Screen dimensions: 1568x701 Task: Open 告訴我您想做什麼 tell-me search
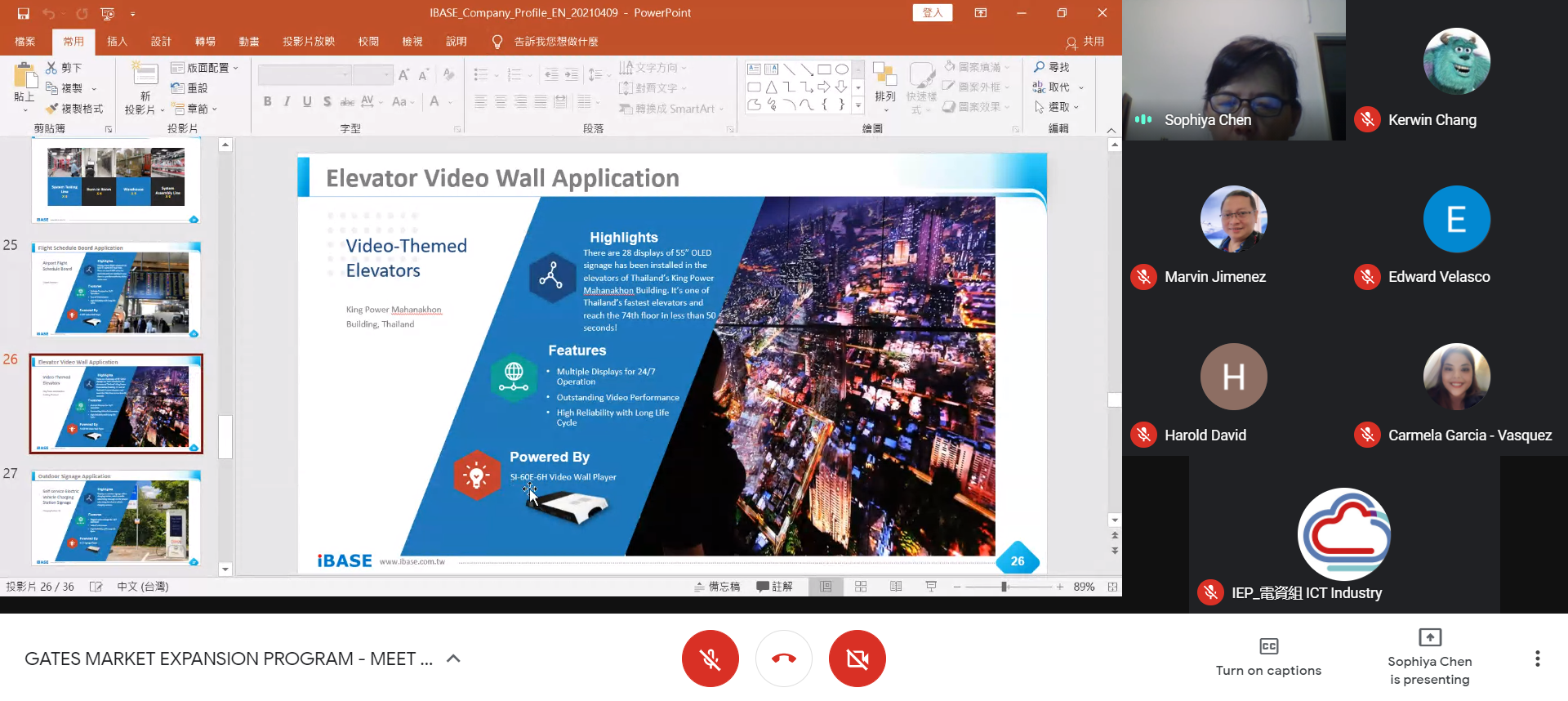tap(555, 42)
